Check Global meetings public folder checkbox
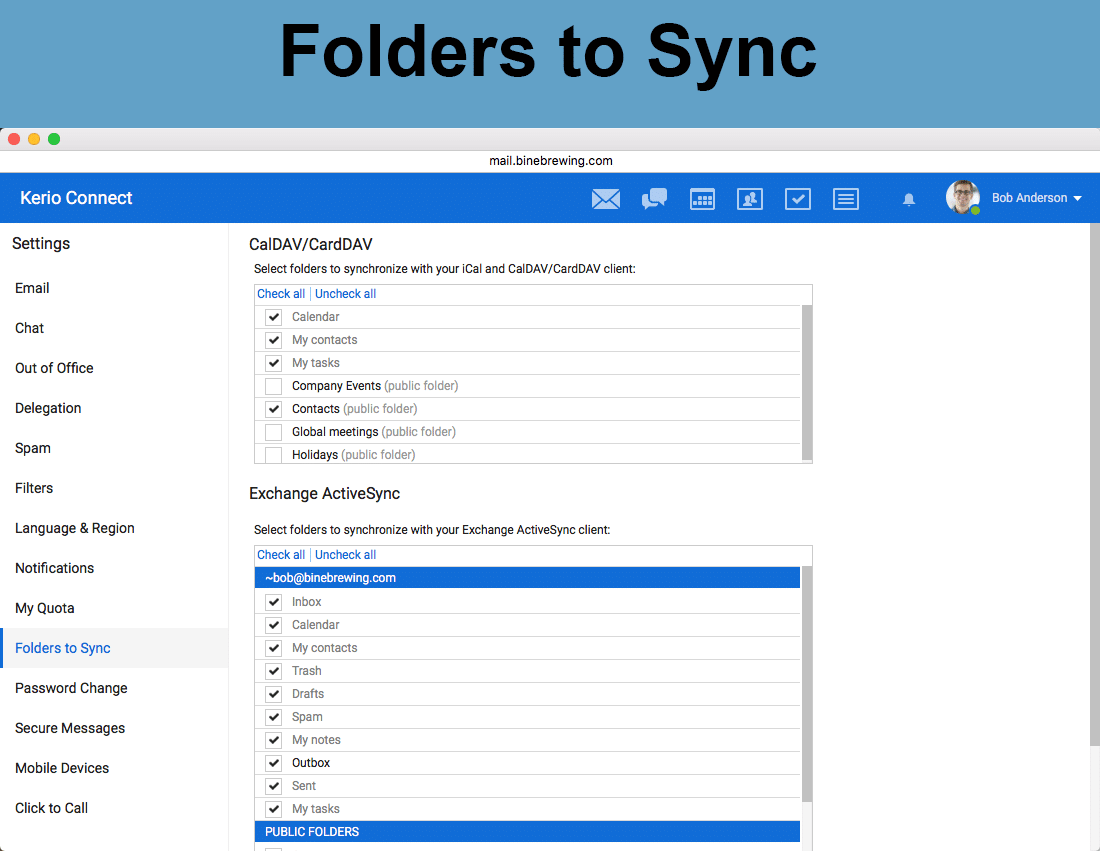1100x851 pixels. [x=274, y=432]
